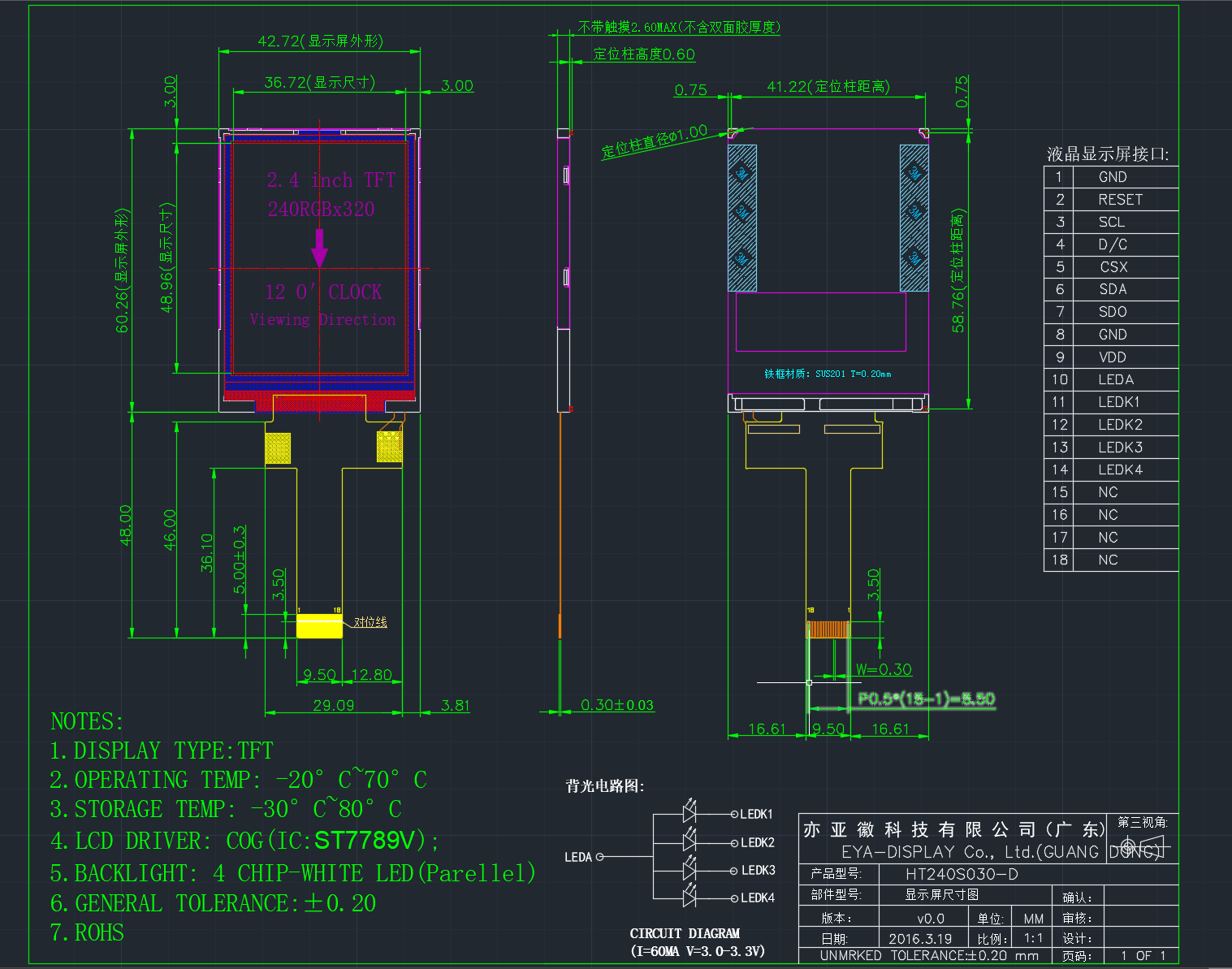Click the "12.80" dimension value
1232x969 pixels.
pos(372,675)
